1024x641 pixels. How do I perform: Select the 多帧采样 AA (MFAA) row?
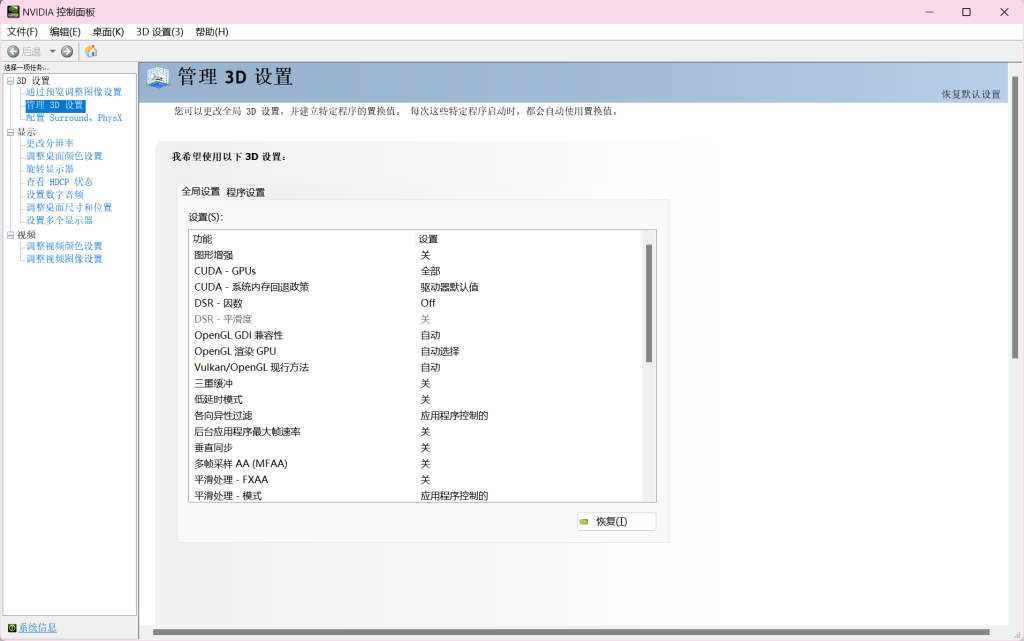click(x=415, y=463)
